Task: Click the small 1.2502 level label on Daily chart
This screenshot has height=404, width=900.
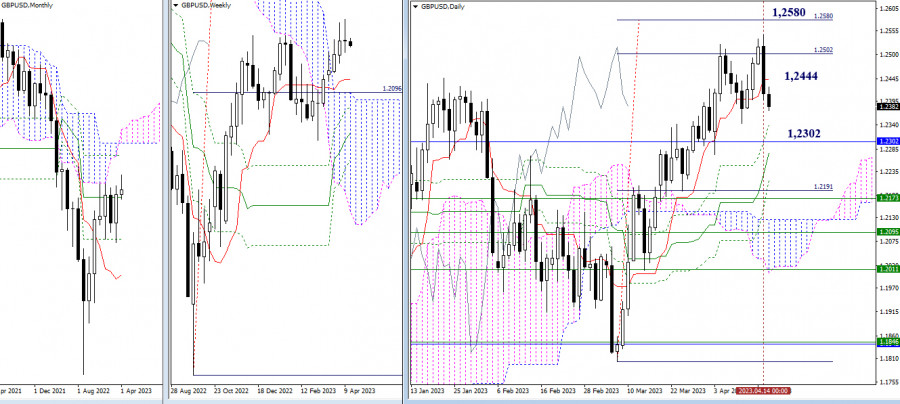Action: click(824, 50)
